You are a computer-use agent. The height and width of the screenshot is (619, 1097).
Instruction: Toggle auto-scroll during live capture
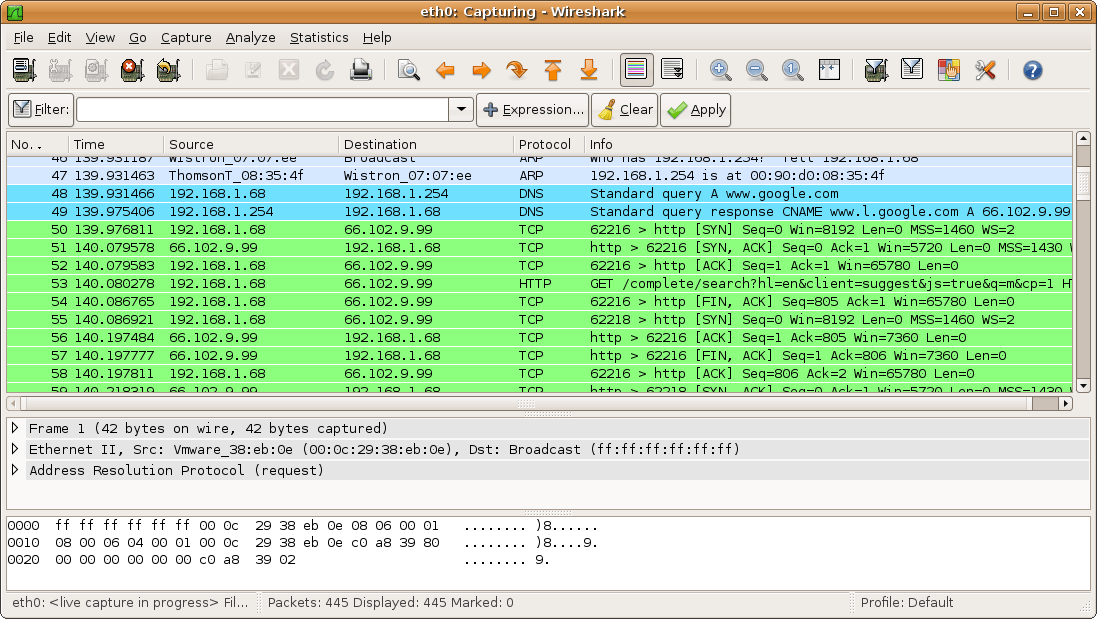click(672, 70)
